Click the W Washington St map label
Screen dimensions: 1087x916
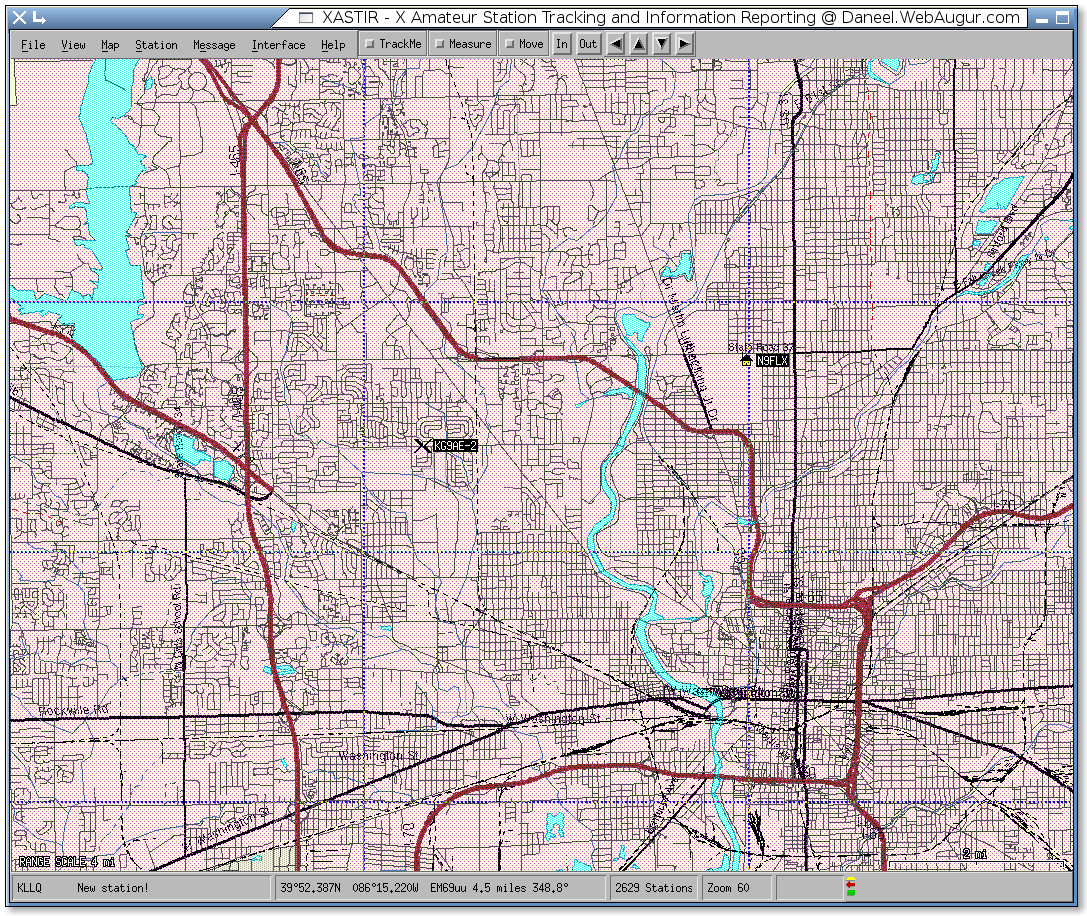coord(551,719)
